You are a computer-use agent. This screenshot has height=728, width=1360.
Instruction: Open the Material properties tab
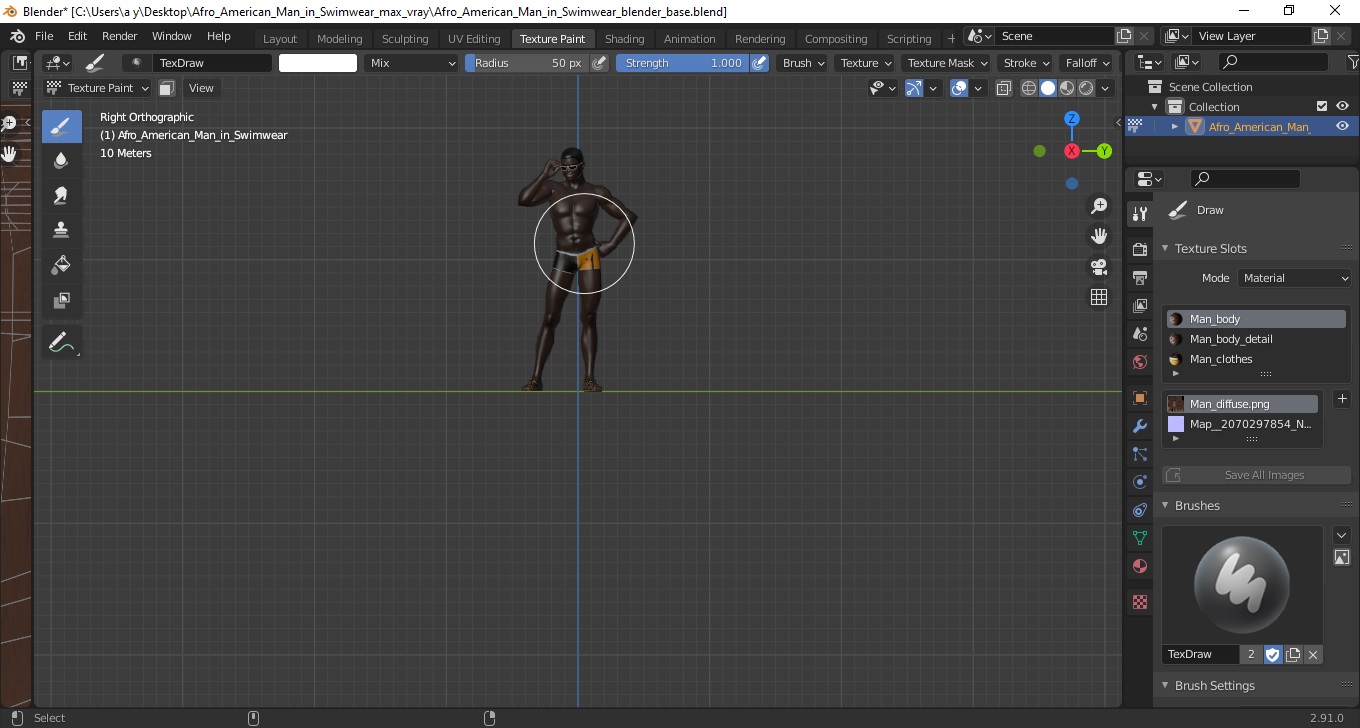[1139, 566]
